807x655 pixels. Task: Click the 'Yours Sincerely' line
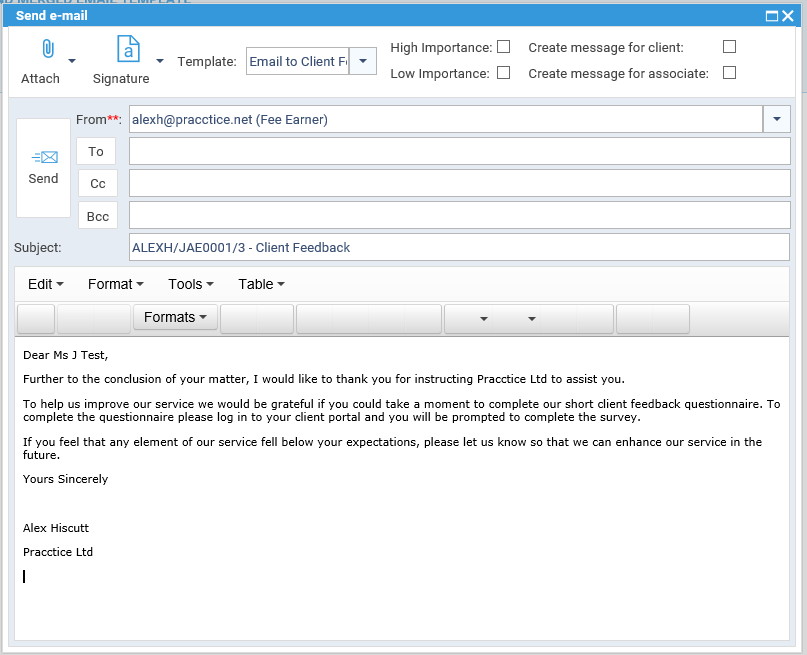click(65, 479)
